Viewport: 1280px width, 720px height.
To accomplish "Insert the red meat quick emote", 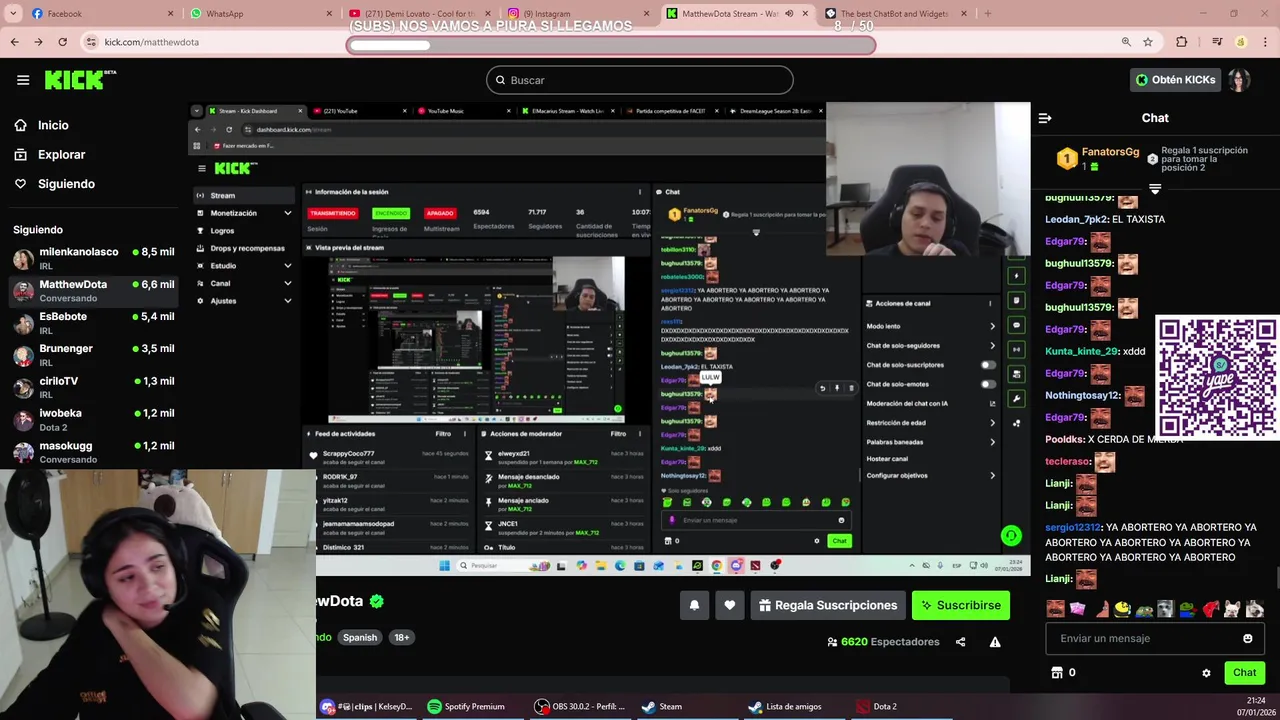I will click(1211, 608).
